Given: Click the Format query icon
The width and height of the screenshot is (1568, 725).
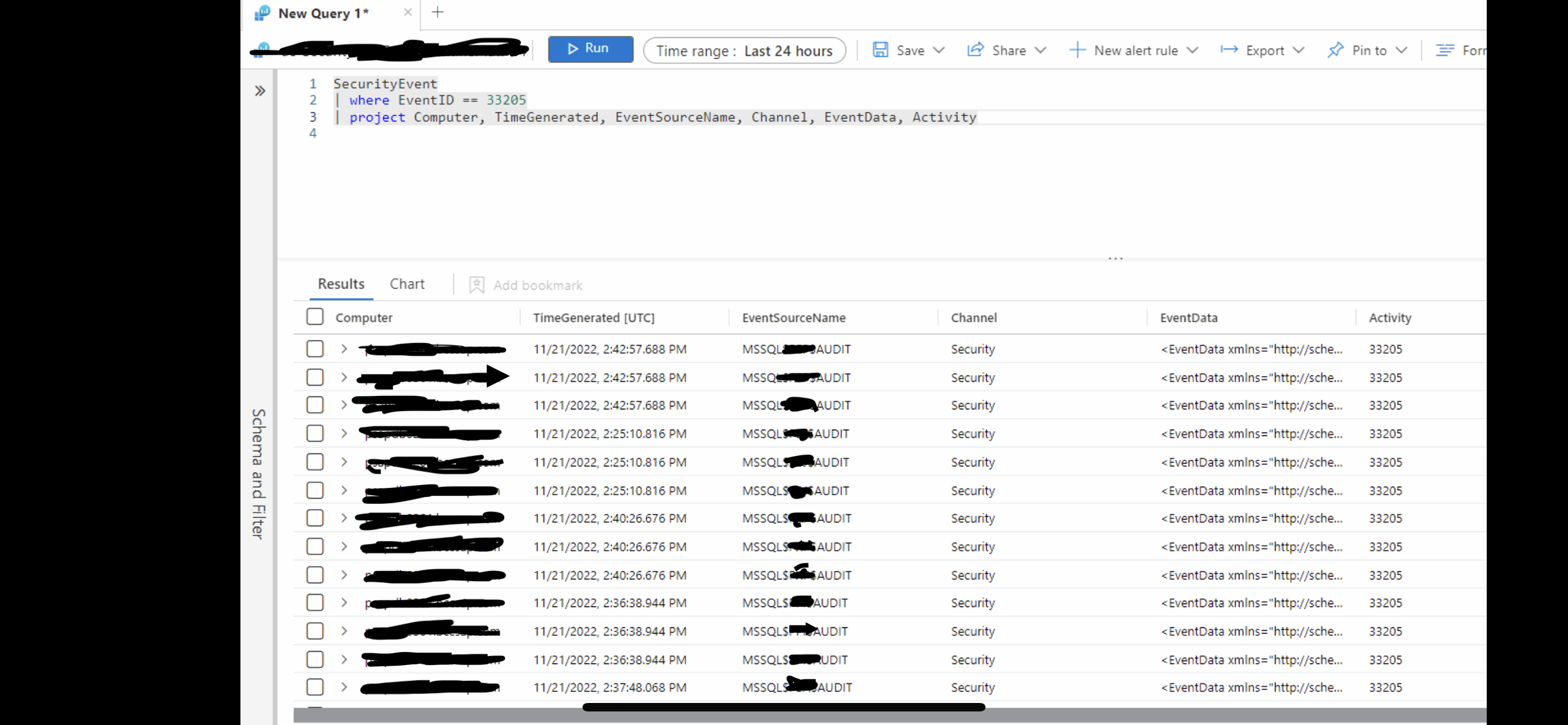Looking at the screenshot, I should 1445,50.
